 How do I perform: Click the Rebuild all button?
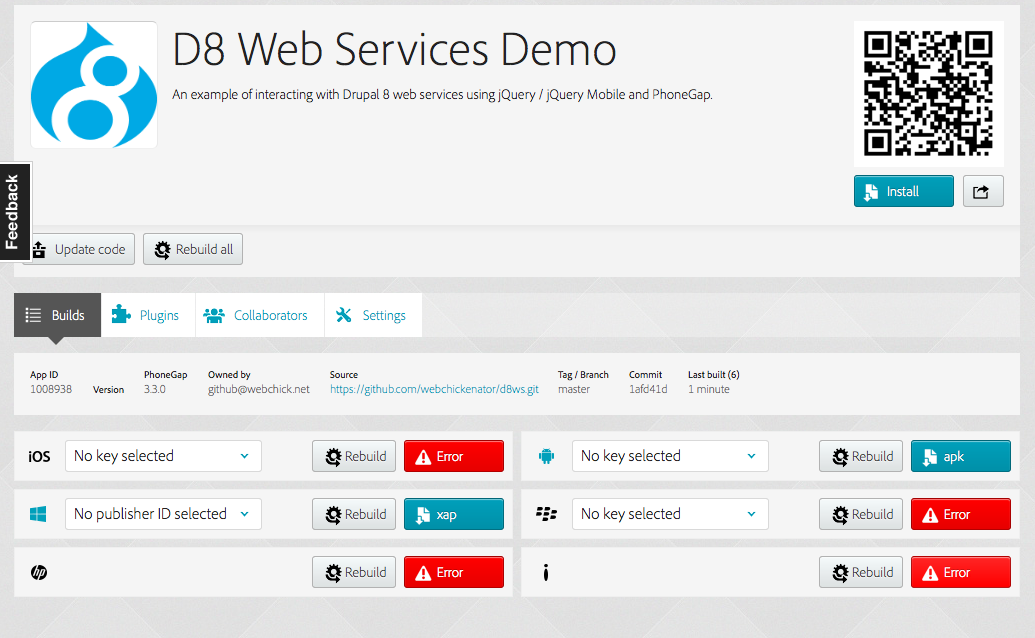[193, 249]
